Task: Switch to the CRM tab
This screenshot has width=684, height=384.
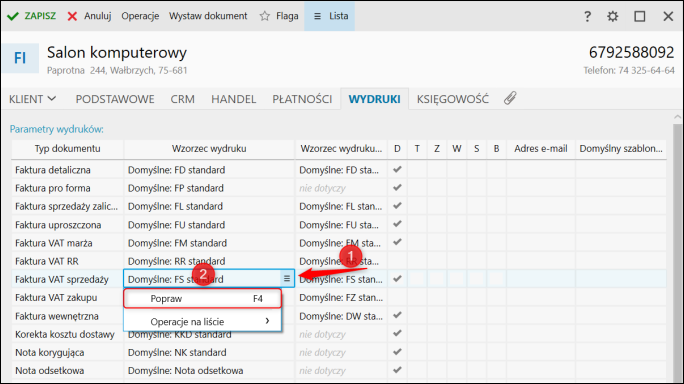Action: click(x=182, y=99)
